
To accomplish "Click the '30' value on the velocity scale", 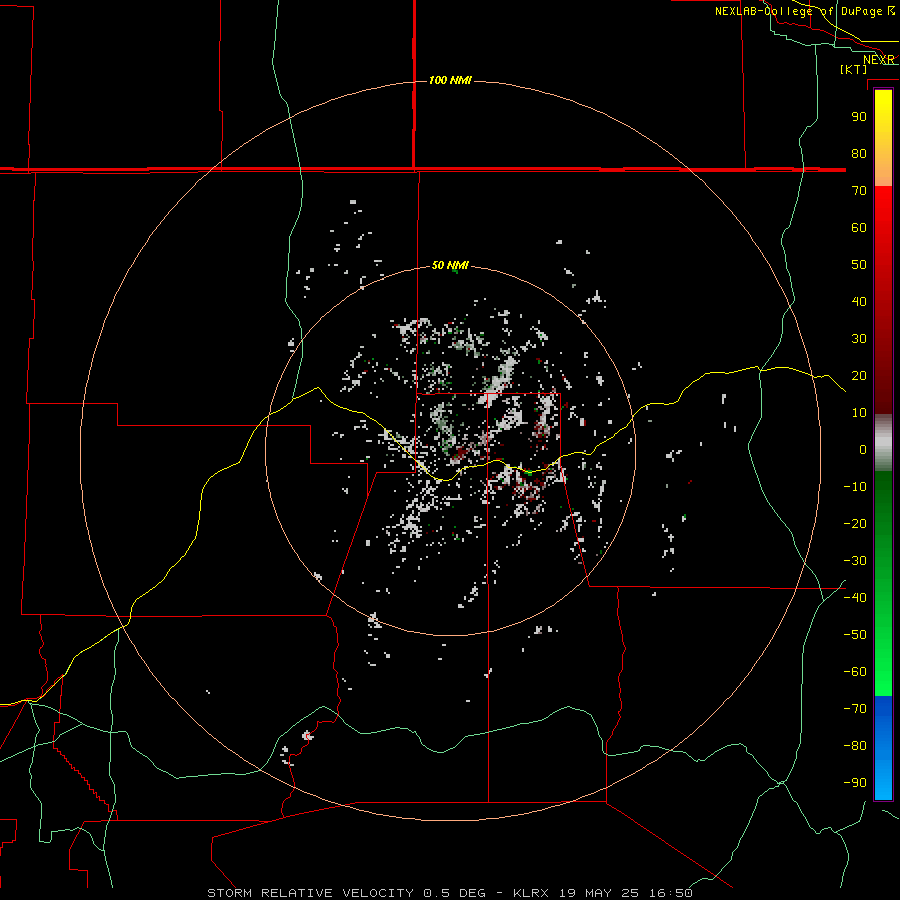I will pyautogui.click(x=859, y=339).
